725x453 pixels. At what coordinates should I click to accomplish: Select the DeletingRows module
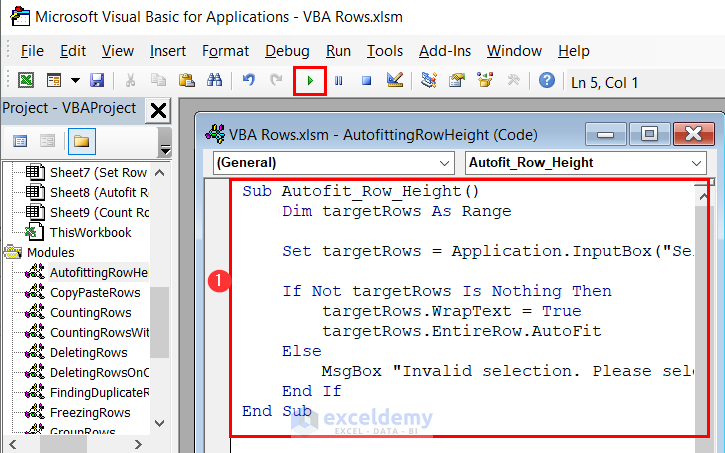point(88,352)
